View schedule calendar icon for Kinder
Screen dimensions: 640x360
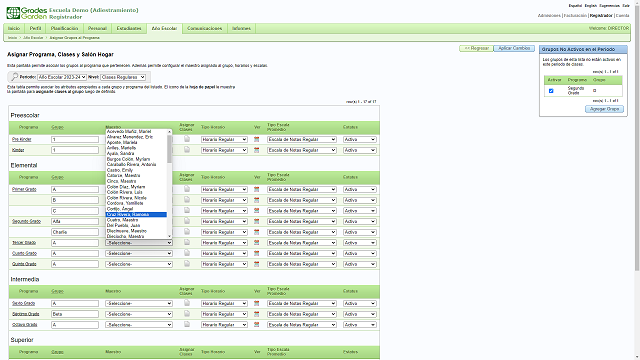click(x=256, y=150)
